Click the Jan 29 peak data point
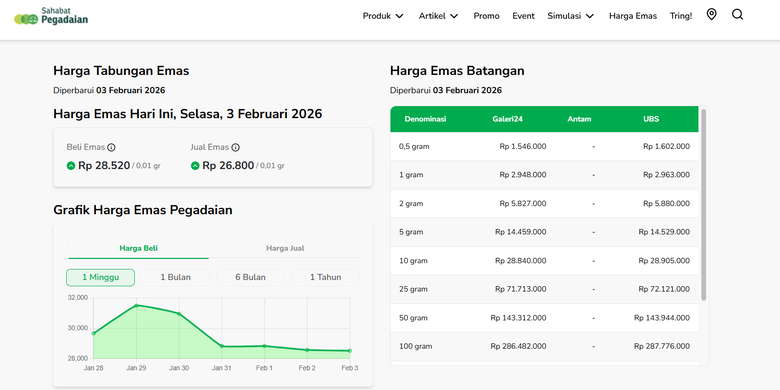 point(136,305)
